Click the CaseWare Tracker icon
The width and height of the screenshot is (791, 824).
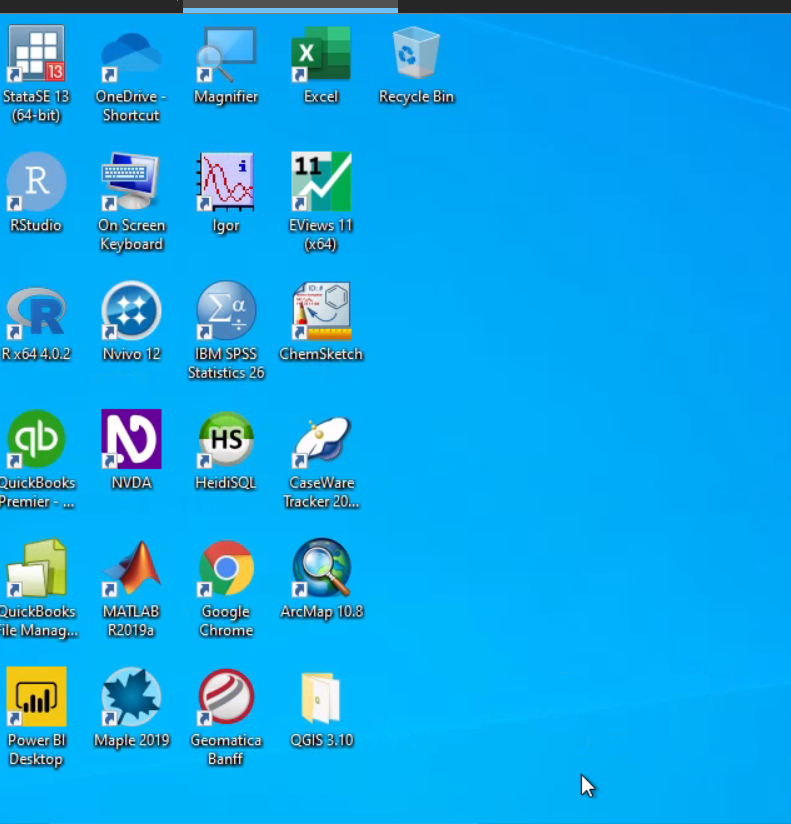[321, 441]
